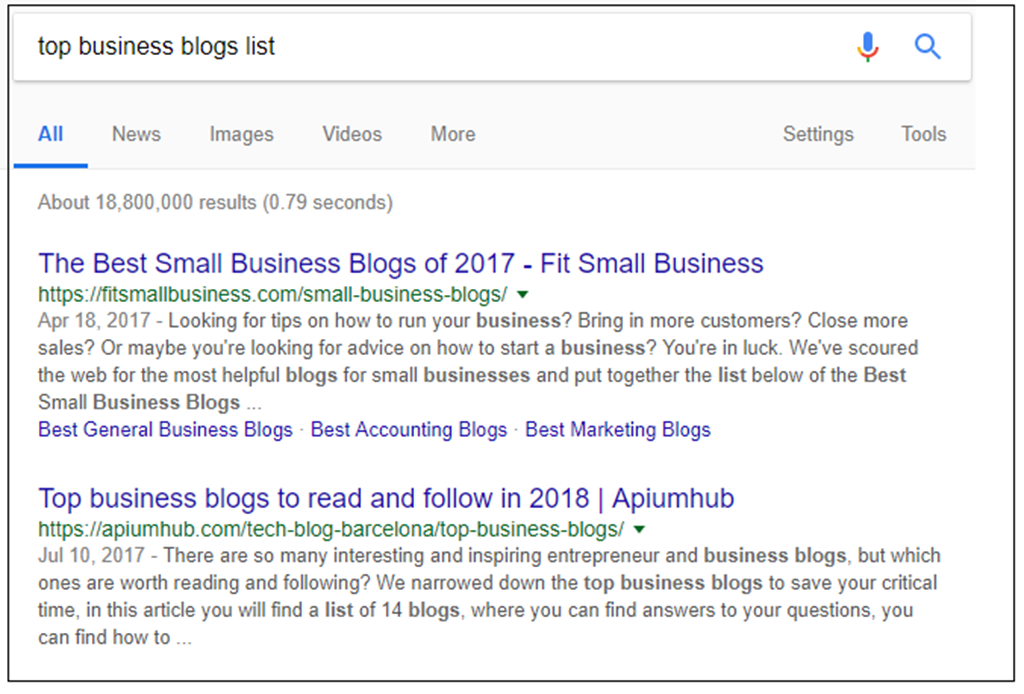Switch to the News tab
Viewport: 1024px width, 694px height.
point(135,134)
